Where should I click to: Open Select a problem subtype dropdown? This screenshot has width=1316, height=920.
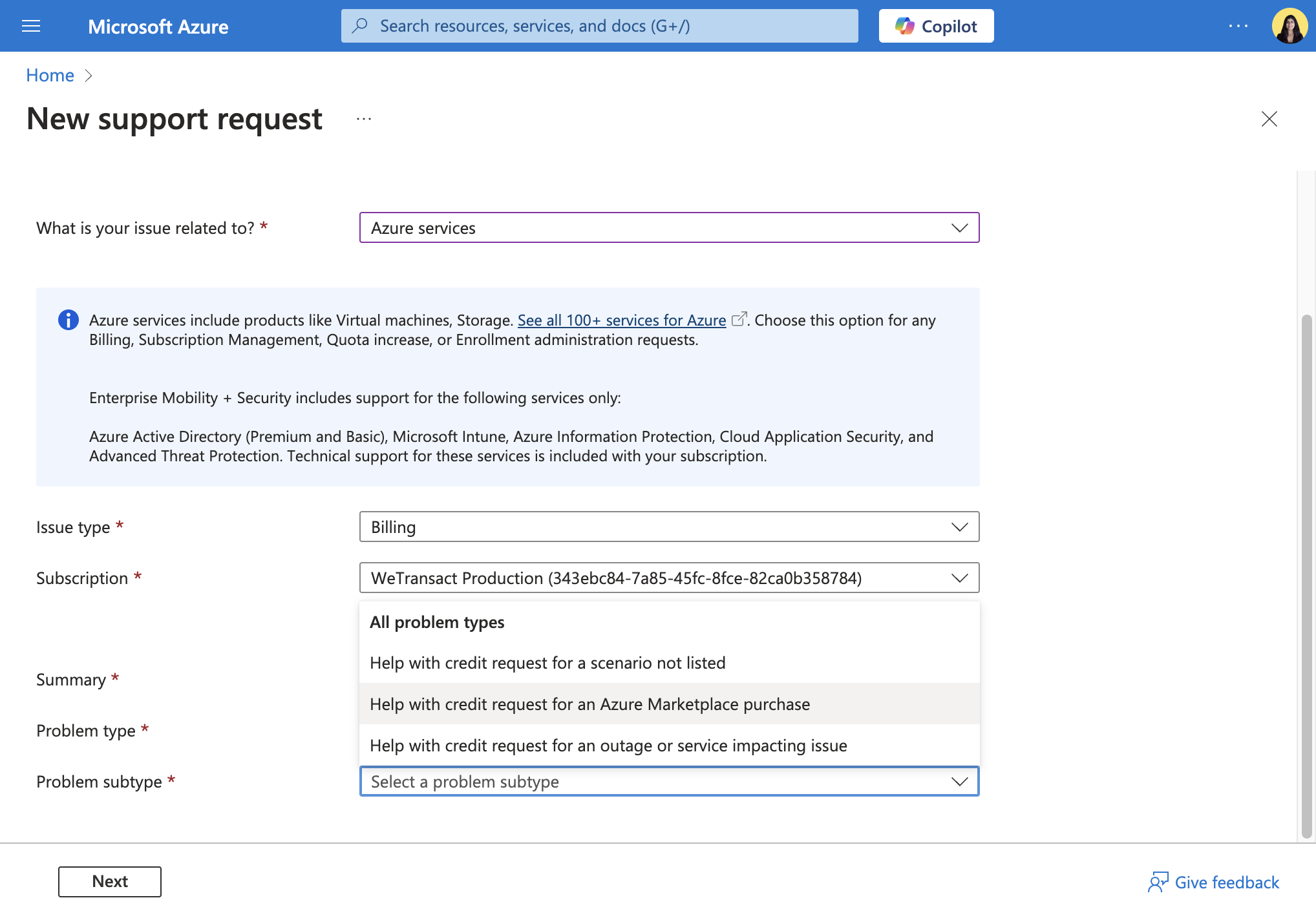point(669,782)
